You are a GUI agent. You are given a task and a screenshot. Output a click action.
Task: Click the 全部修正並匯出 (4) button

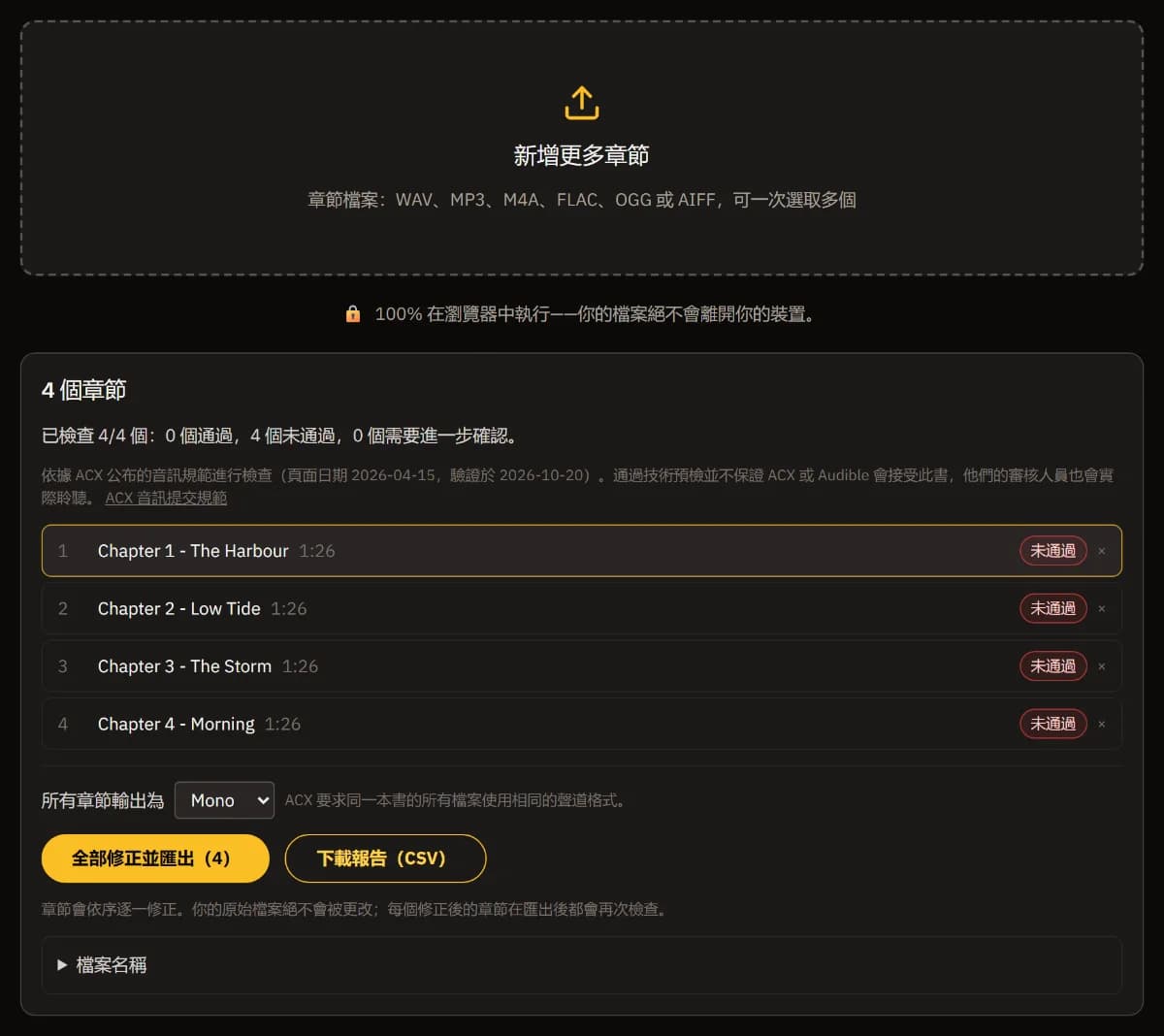click(x=155, y=858)
